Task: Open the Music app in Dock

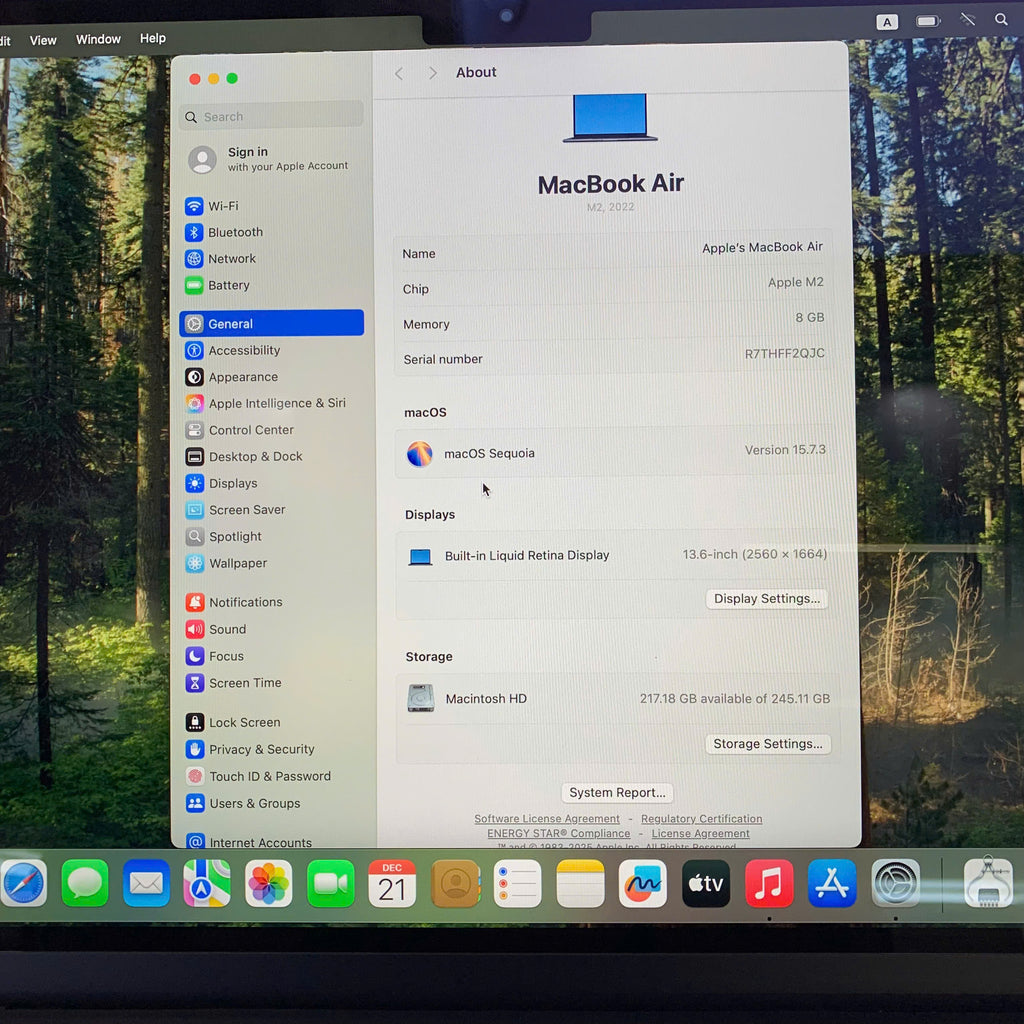Action: tap(769, 884)
